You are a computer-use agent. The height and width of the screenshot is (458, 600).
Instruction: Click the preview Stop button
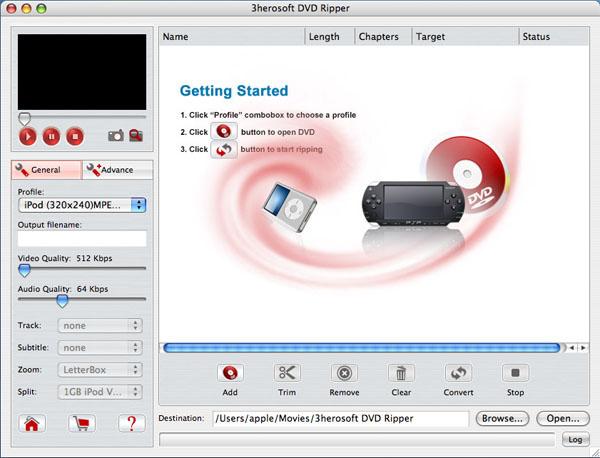point(75,136)
